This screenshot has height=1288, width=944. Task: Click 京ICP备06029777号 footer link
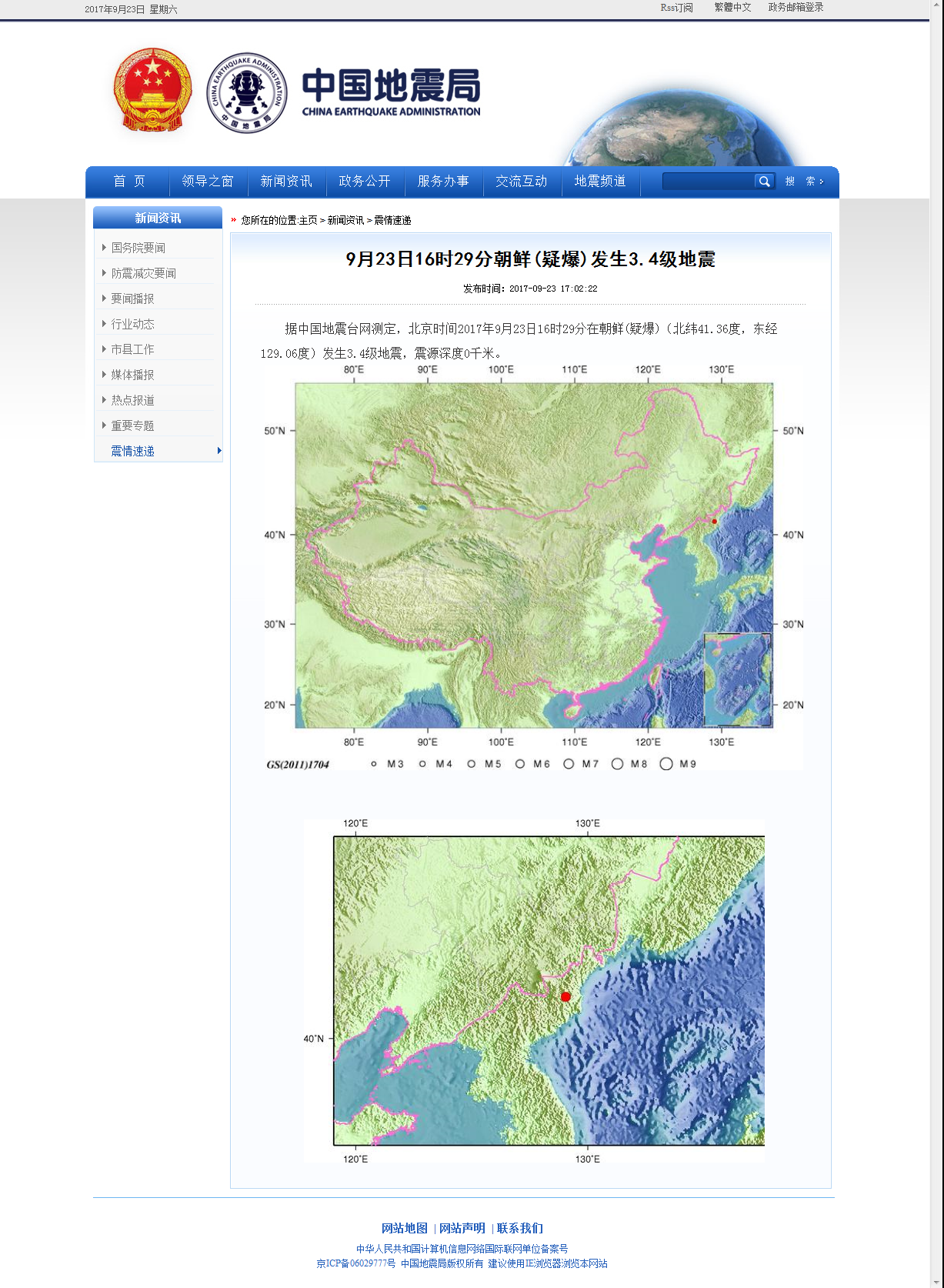click(x=356, y=1263)
